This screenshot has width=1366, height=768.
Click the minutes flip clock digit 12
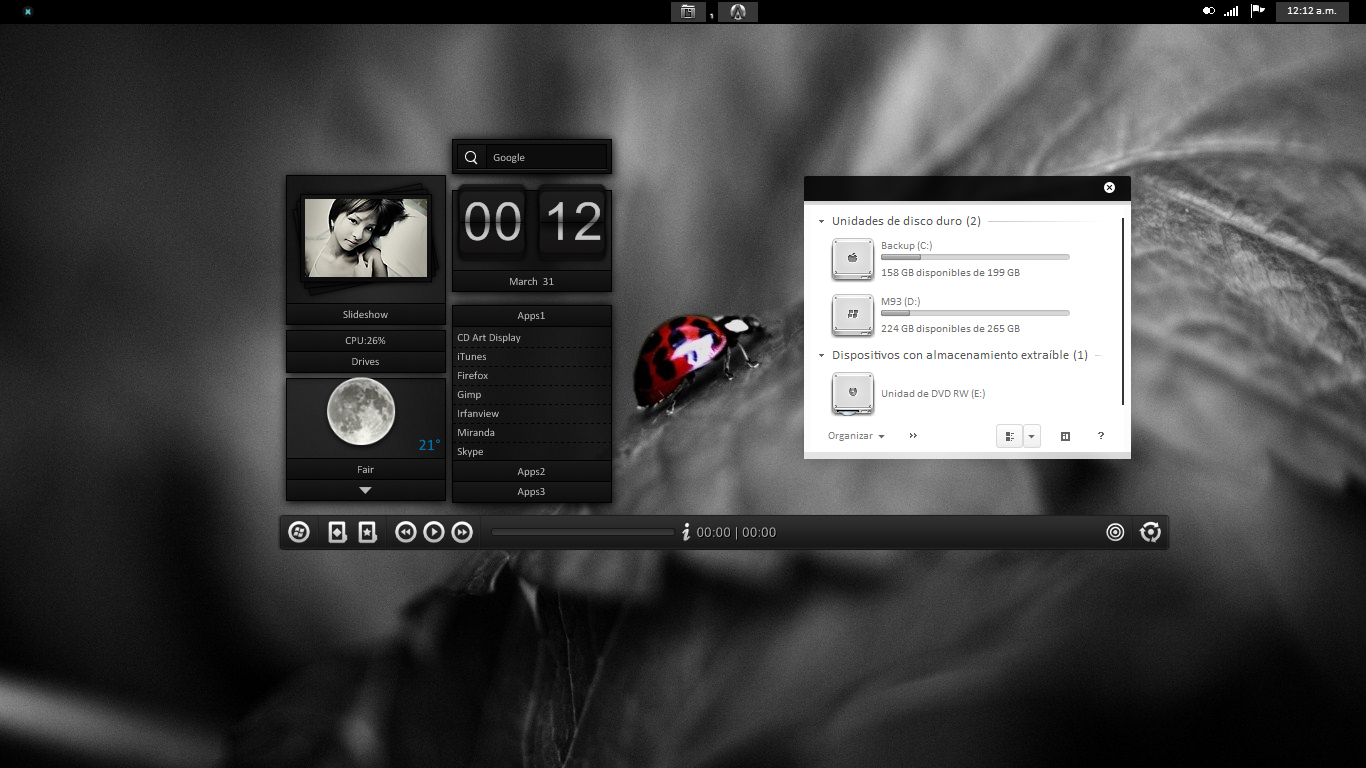pyautogui.click(x=572, y=222)
